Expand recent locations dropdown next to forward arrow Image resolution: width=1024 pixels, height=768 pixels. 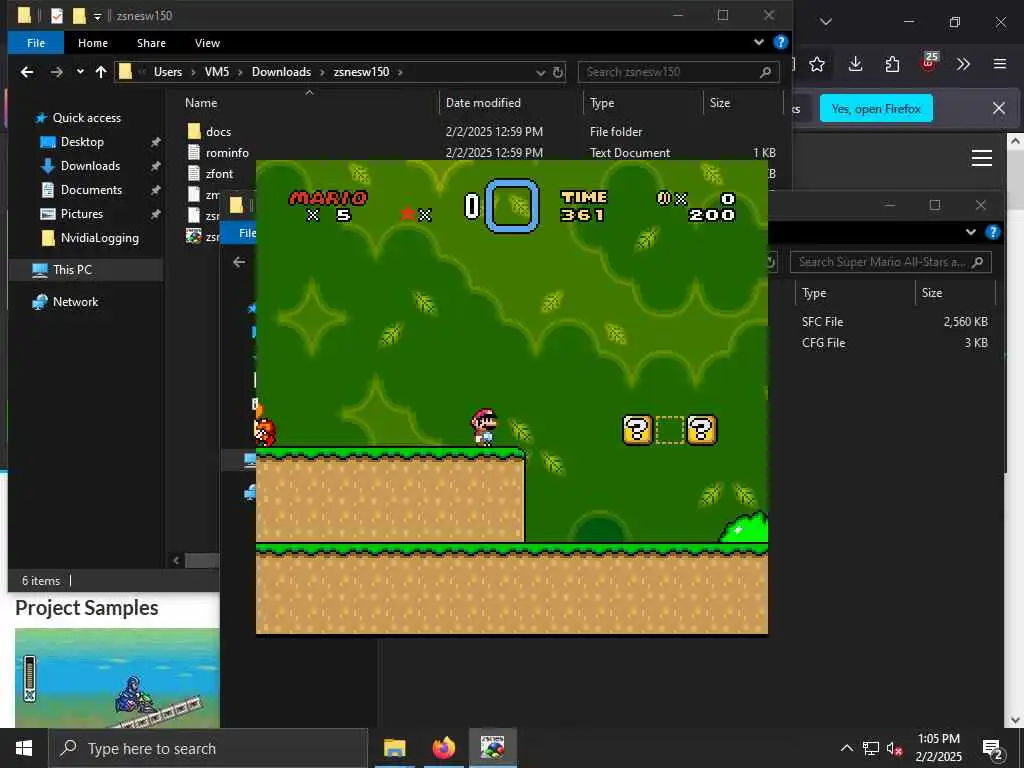tap(80, 72)
